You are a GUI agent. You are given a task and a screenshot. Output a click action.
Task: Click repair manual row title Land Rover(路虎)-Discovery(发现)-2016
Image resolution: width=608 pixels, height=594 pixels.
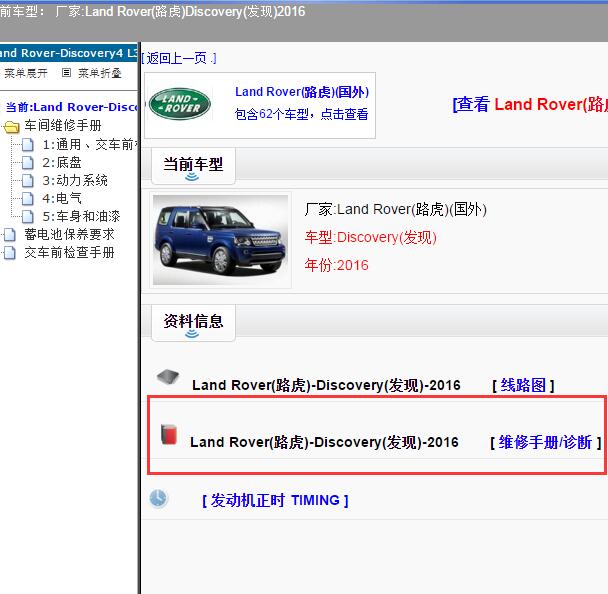click(324, 442)
